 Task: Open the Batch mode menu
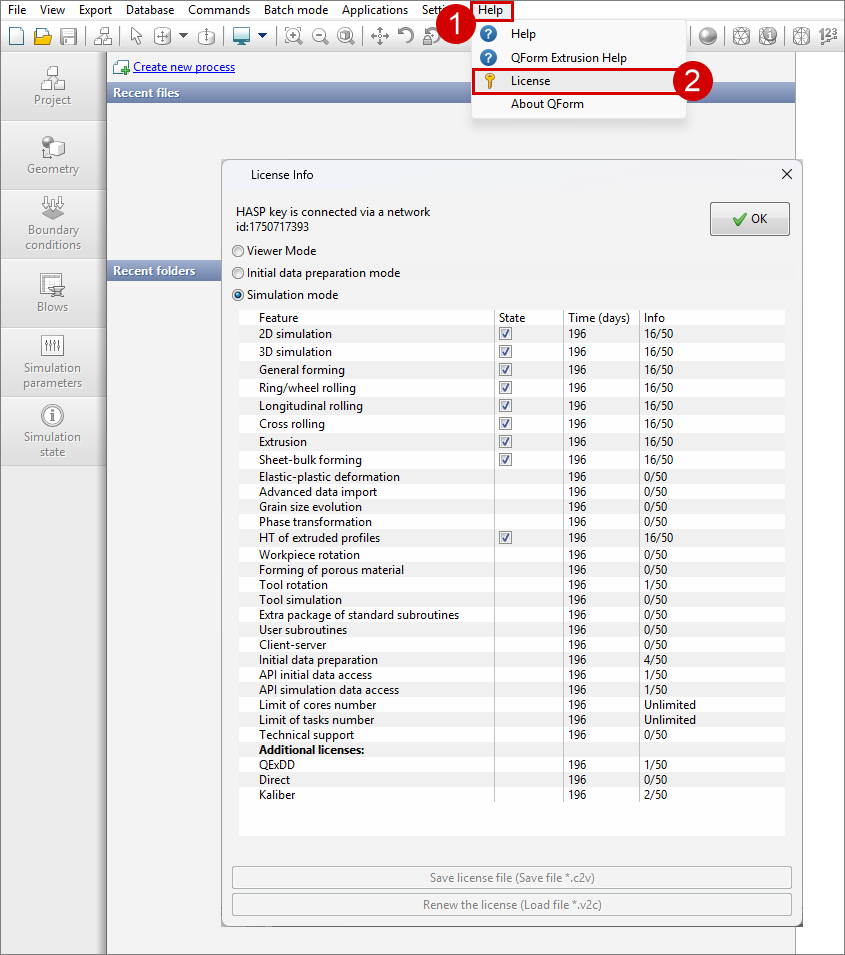point(295,10)
